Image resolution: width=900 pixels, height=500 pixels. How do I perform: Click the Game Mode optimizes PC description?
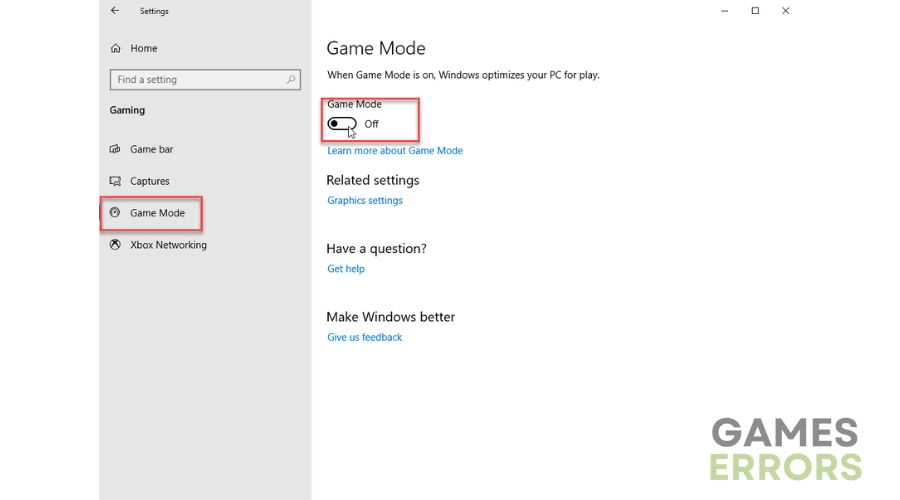click(463, 75)
